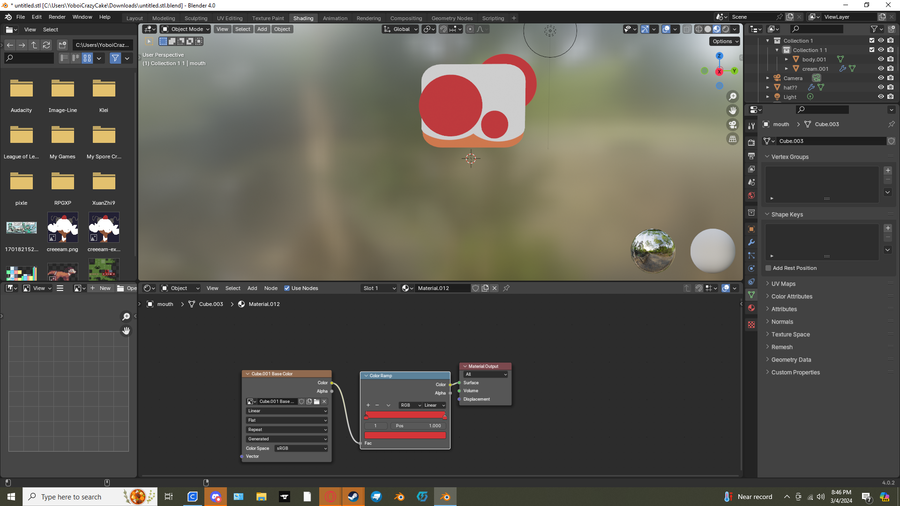Go back in file browser

click(x=10, y=45)
